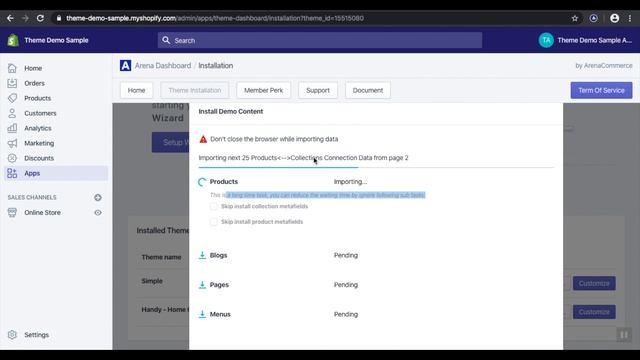Screen dimensions: 640x360
Task: Click the Pages download icon
Action: tap(202, 284)
